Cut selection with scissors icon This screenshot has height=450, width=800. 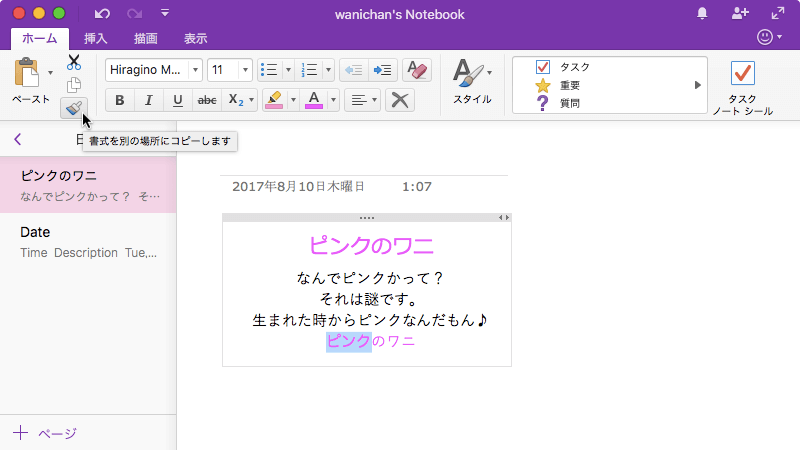click(x=74, y=62)
